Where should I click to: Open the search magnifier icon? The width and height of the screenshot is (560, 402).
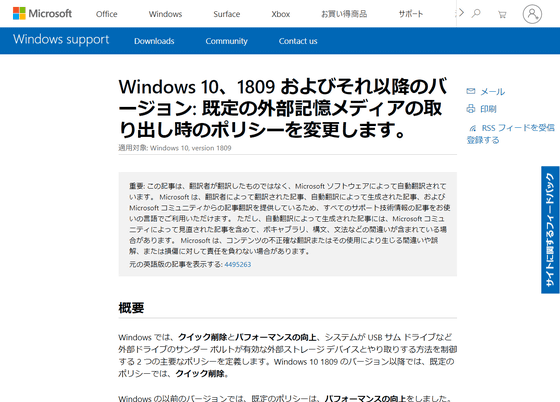point(476,14)
